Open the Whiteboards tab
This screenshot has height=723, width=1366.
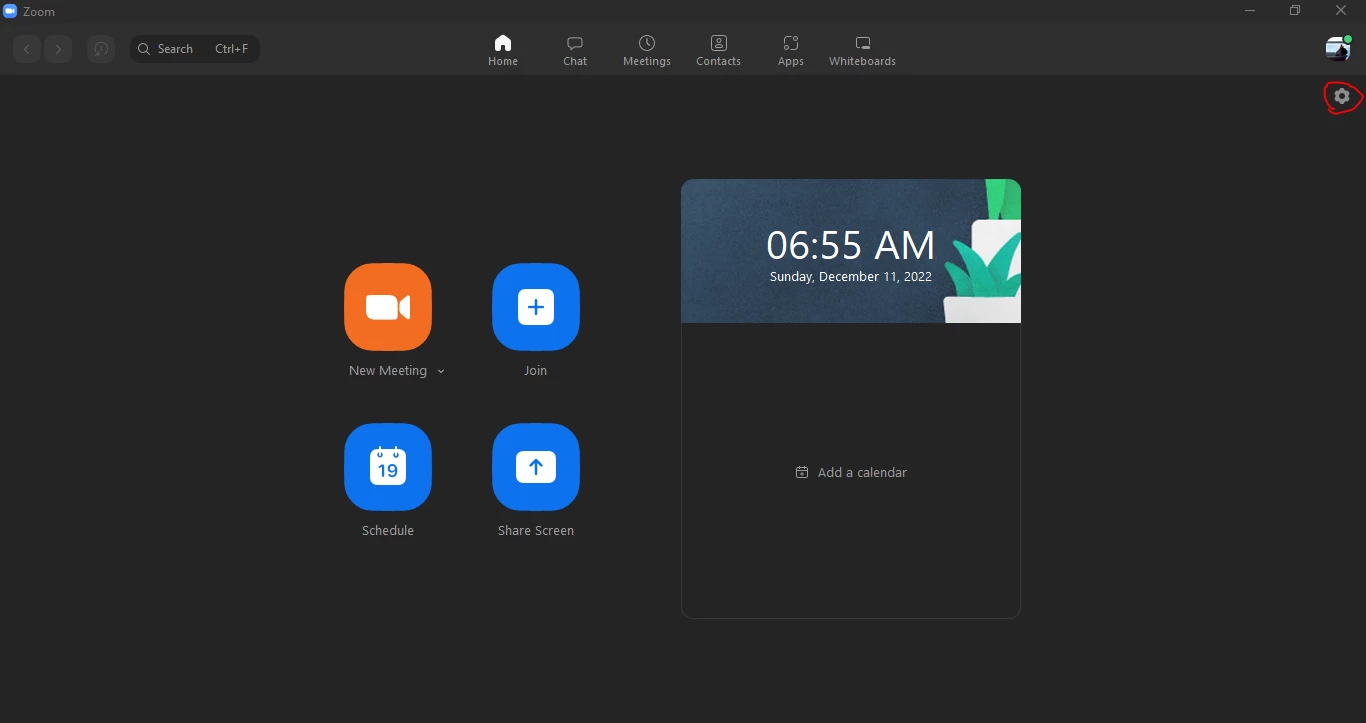coord(863,50)
